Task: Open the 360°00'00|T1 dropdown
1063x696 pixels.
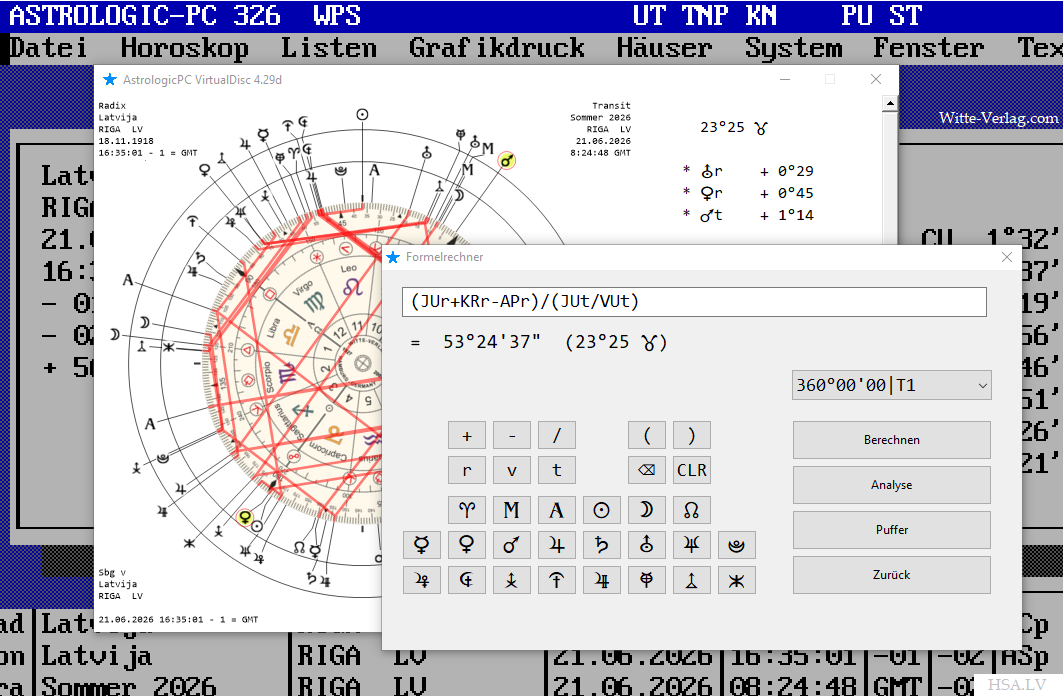Action: pyautogui.click(x=891, y=385)
